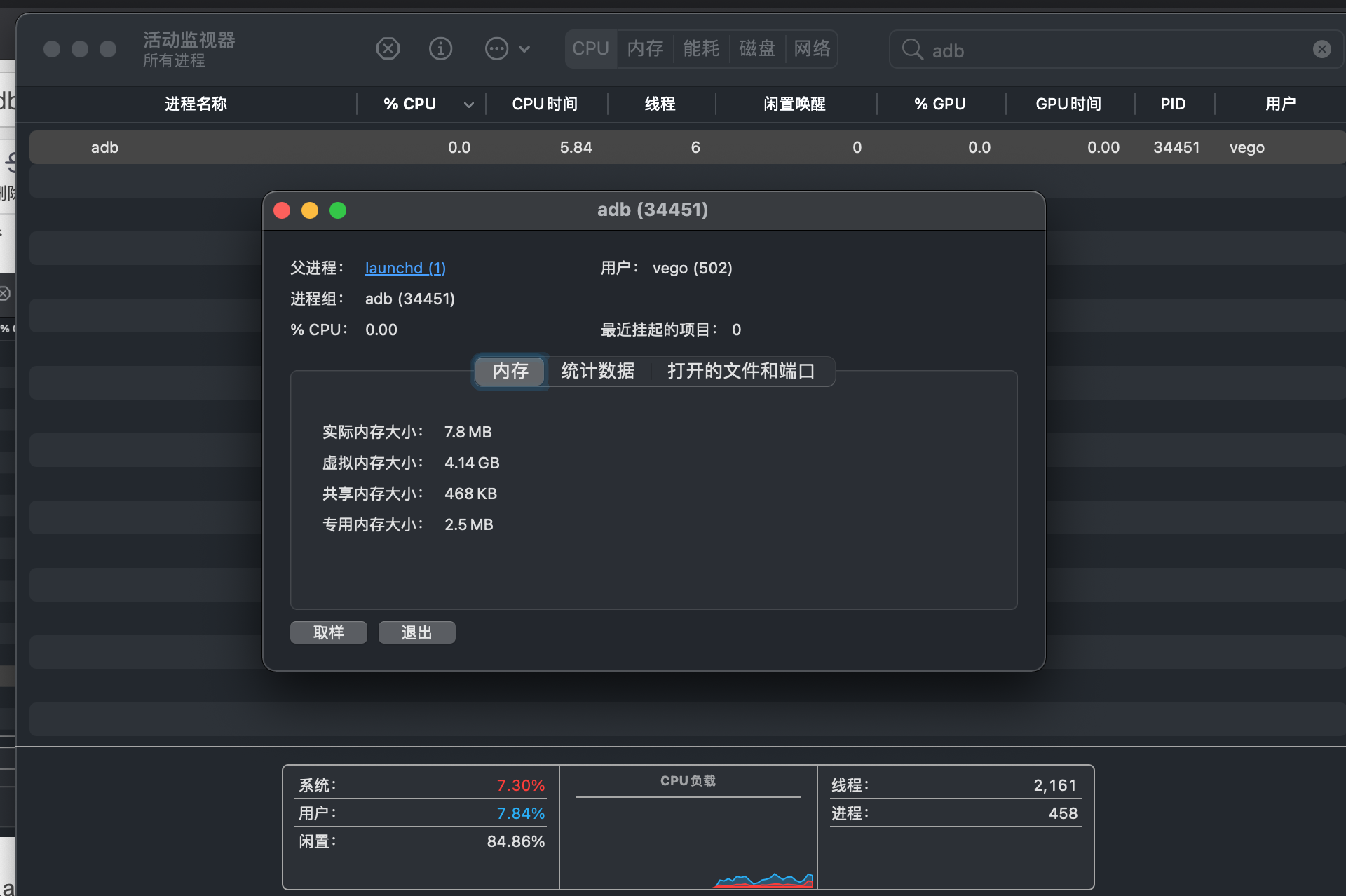Click the 取样 sample button
Screen dimensions: 1346x896
(328, 632)
